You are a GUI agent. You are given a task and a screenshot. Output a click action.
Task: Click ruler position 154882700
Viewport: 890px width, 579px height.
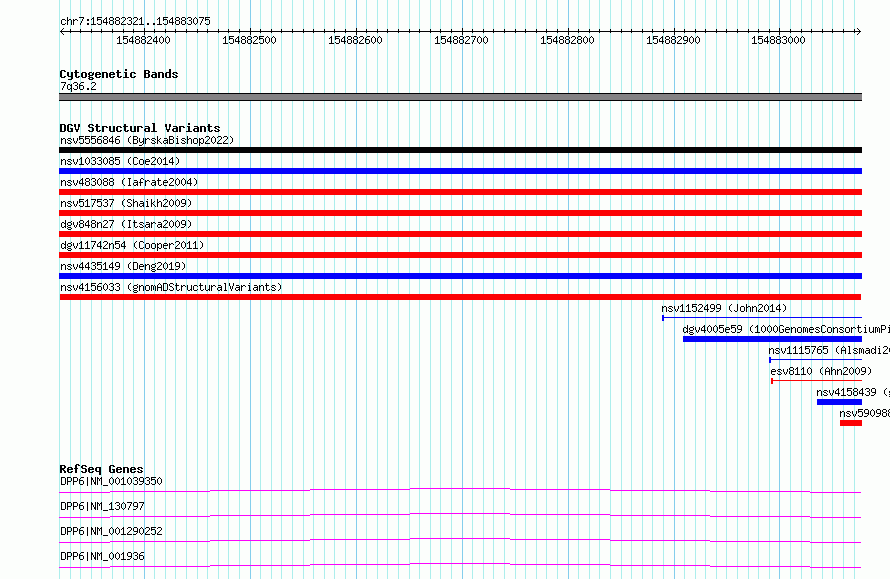(461, 40)
